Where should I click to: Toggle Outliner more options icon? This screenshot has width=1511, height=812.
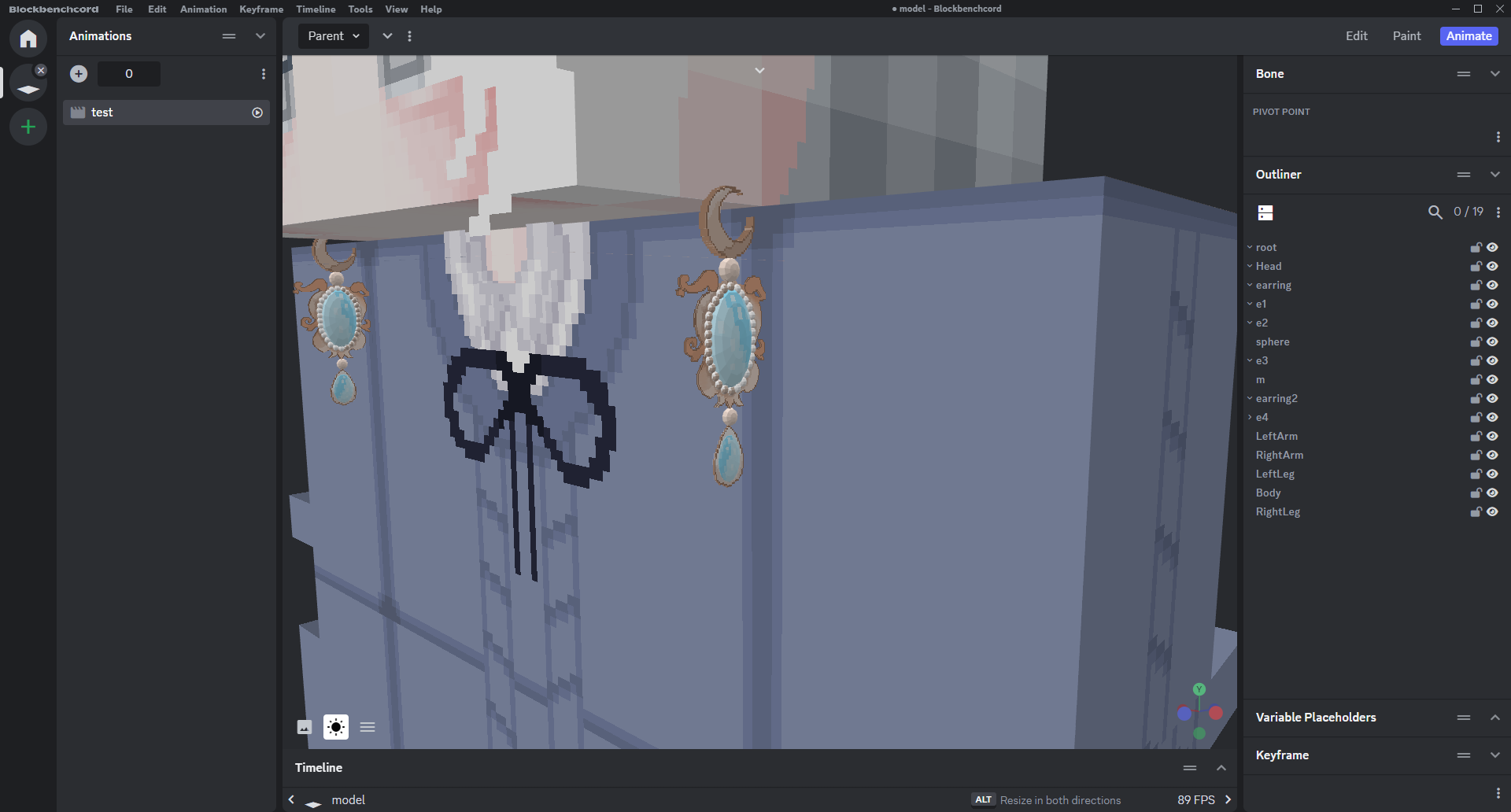click(x=1498, y=212)
